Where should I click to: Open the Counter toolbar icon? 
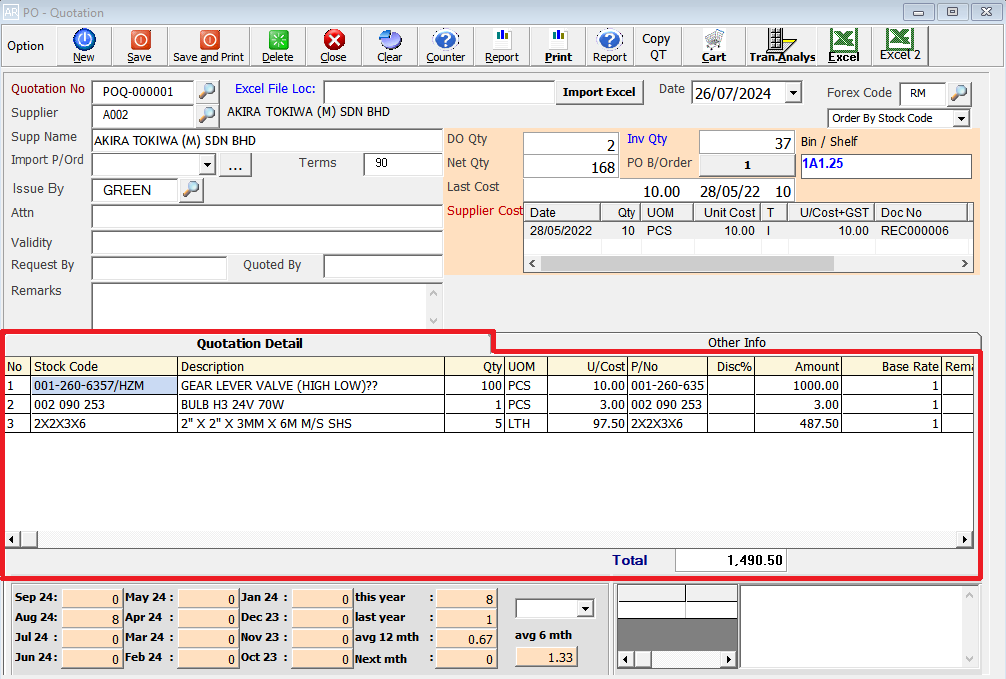(x=445, y=46)
